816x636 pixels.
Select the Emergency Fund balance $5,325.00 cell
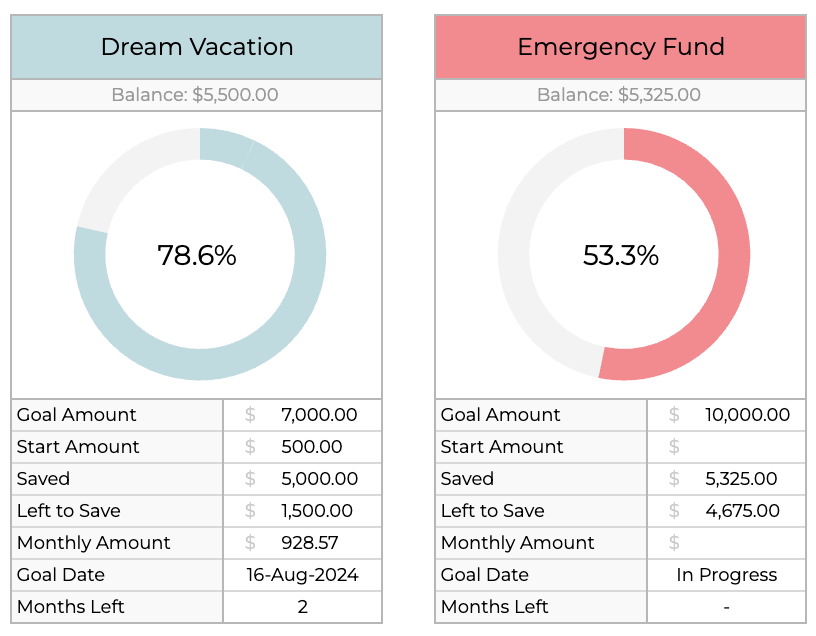620,95
